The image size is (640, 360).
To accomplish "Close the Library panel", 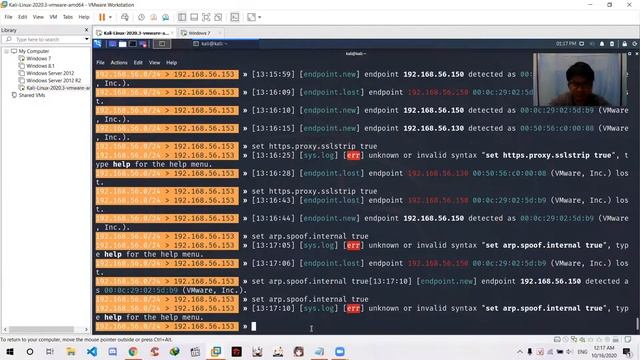I will point(86,30).
